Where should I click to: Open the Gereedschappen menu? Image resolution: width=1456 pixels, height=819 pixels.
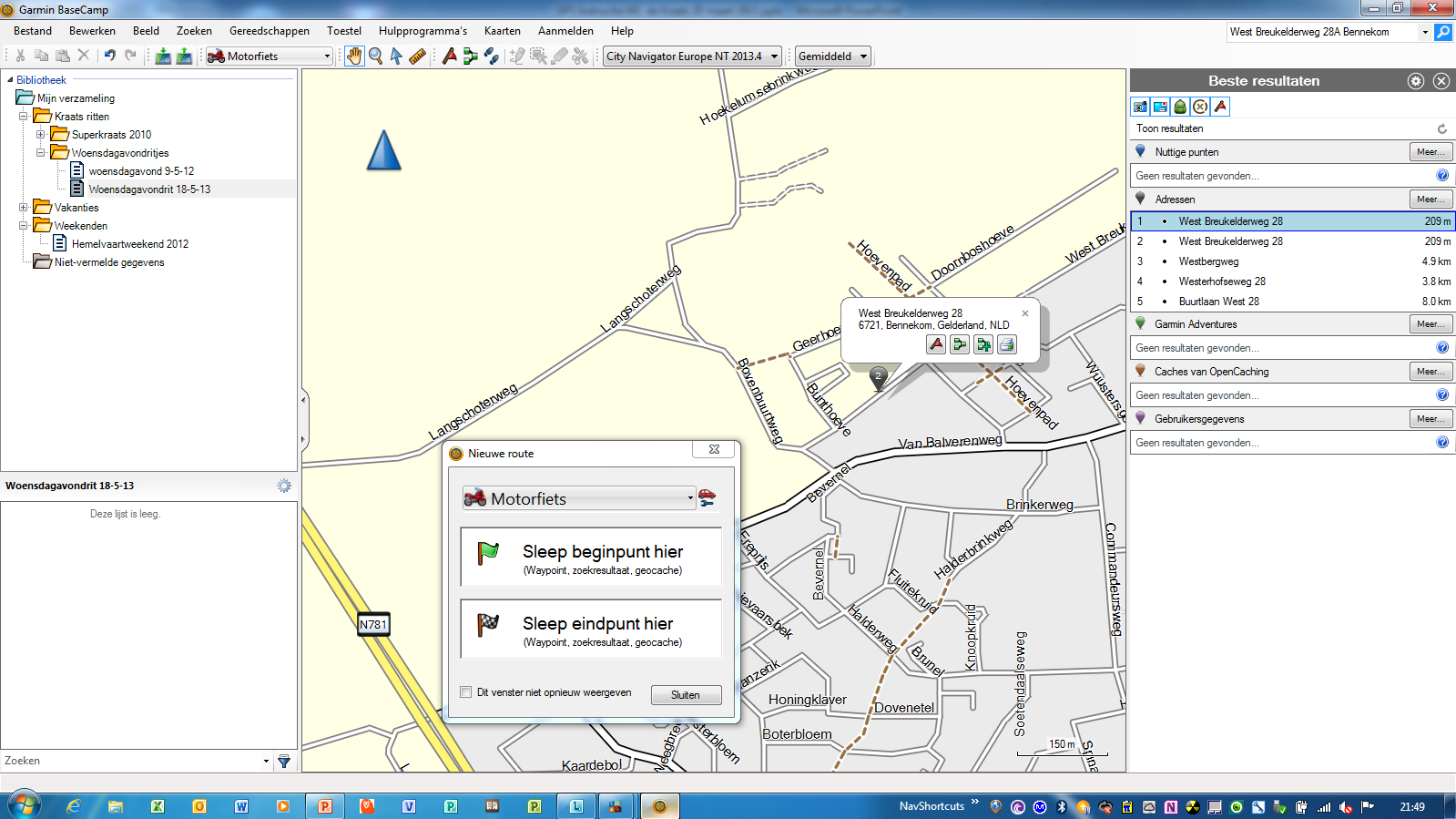coord(270,31)
